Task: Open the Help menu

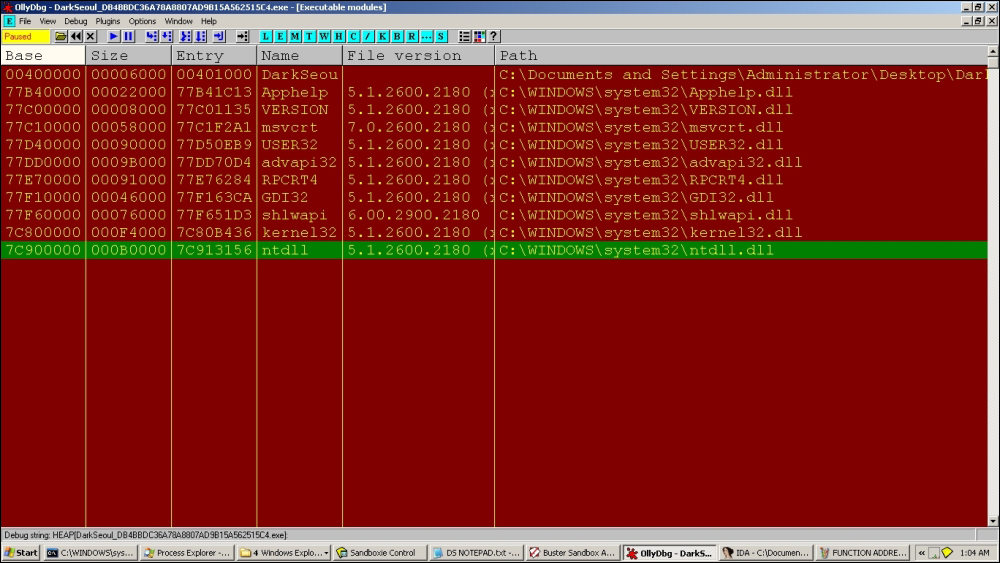Action: (209, 21)
